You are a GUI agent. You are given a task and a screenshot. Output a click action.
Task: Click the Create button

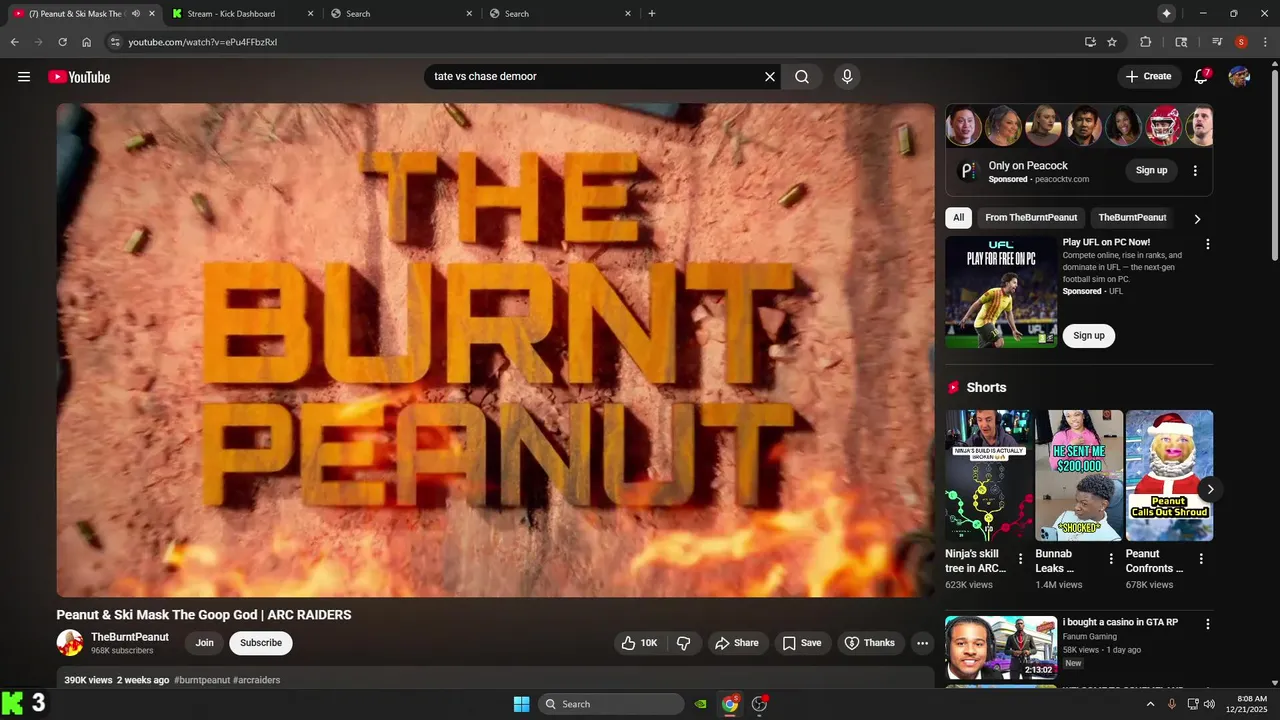pos(1148,76)
